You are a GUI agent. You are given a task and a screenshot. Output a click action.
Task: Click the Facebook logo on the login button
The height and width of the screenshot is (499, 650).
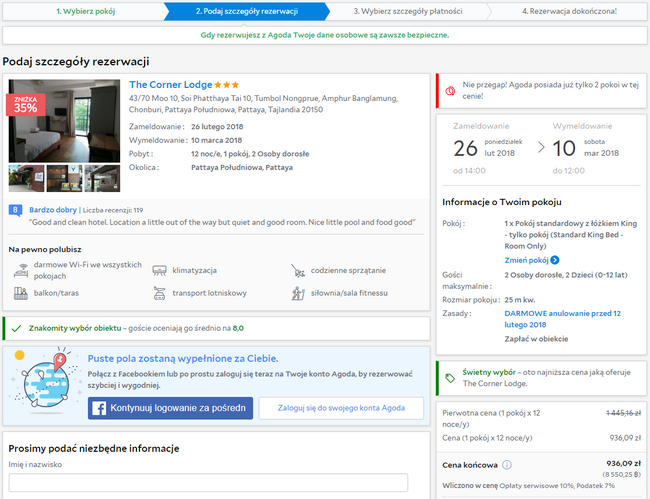tap(99, 408)
